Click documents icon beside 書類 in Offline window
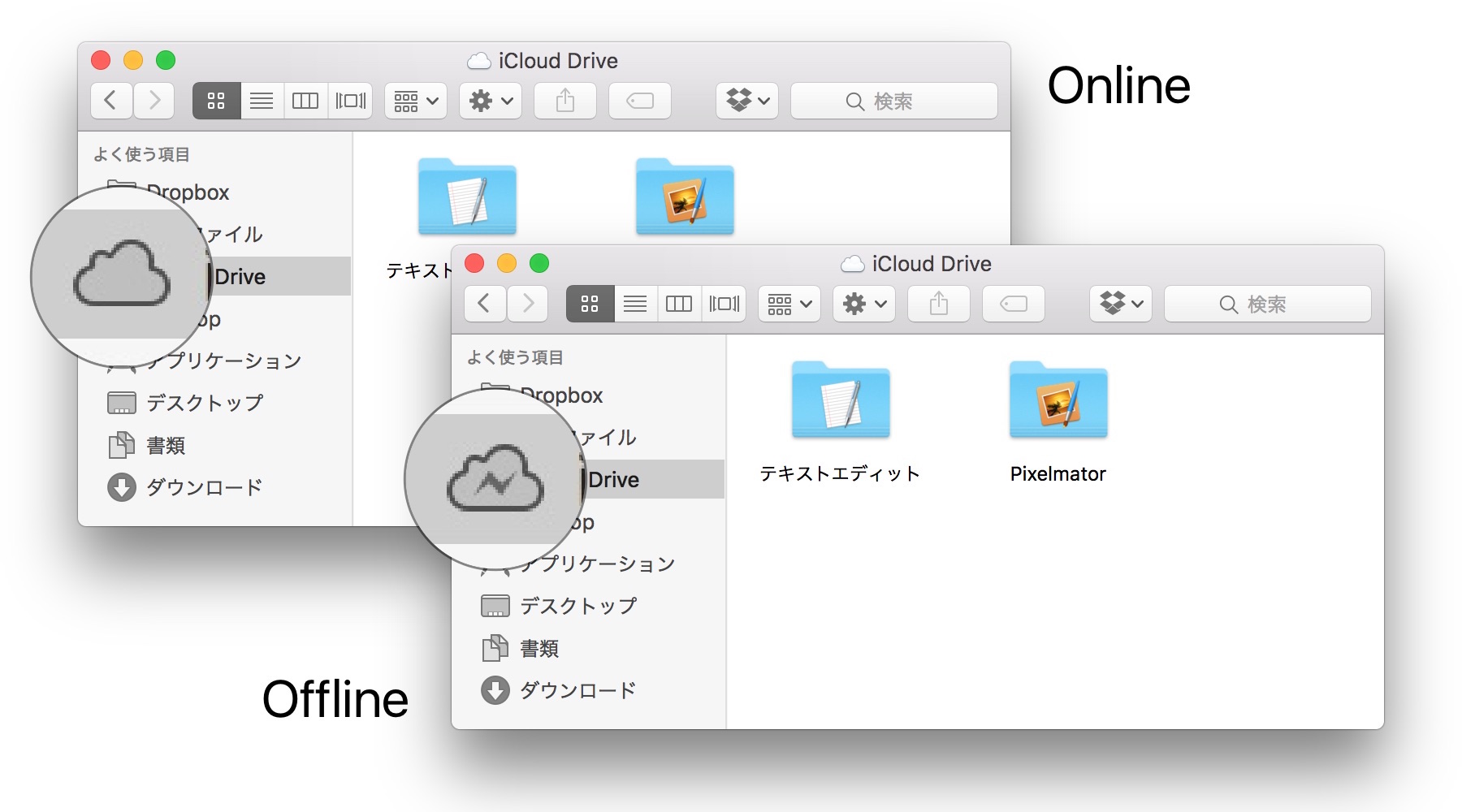This screenshot has height=812, width=1462. tap(495, 648)
